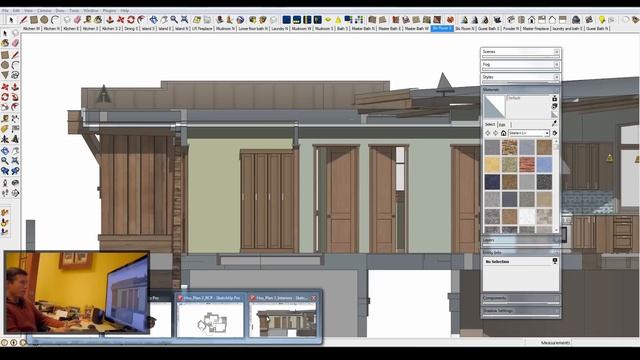Expand the Styles panel
The width and height of the screenshot is (640, 360).
click(x=520, y=77)
